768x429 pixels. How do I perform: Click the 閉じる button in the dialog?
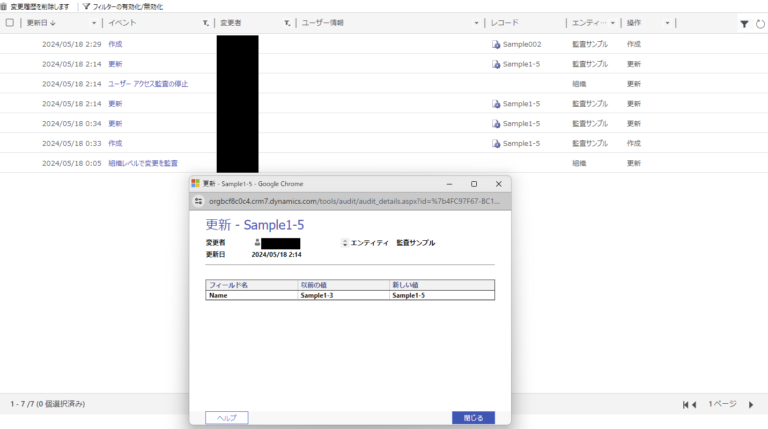tap(473, 418)
